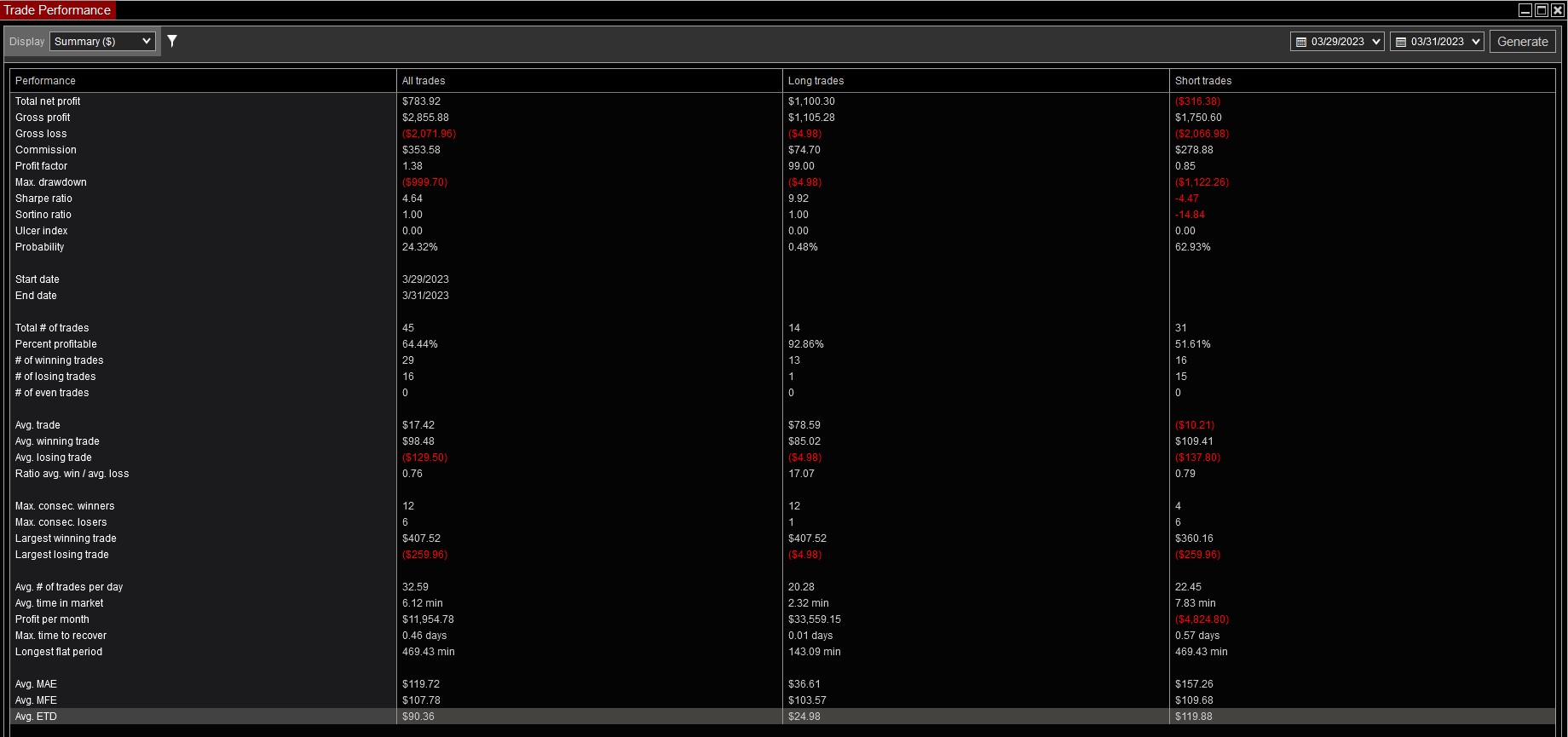Select the Commission row label

[x=46, y=150]
